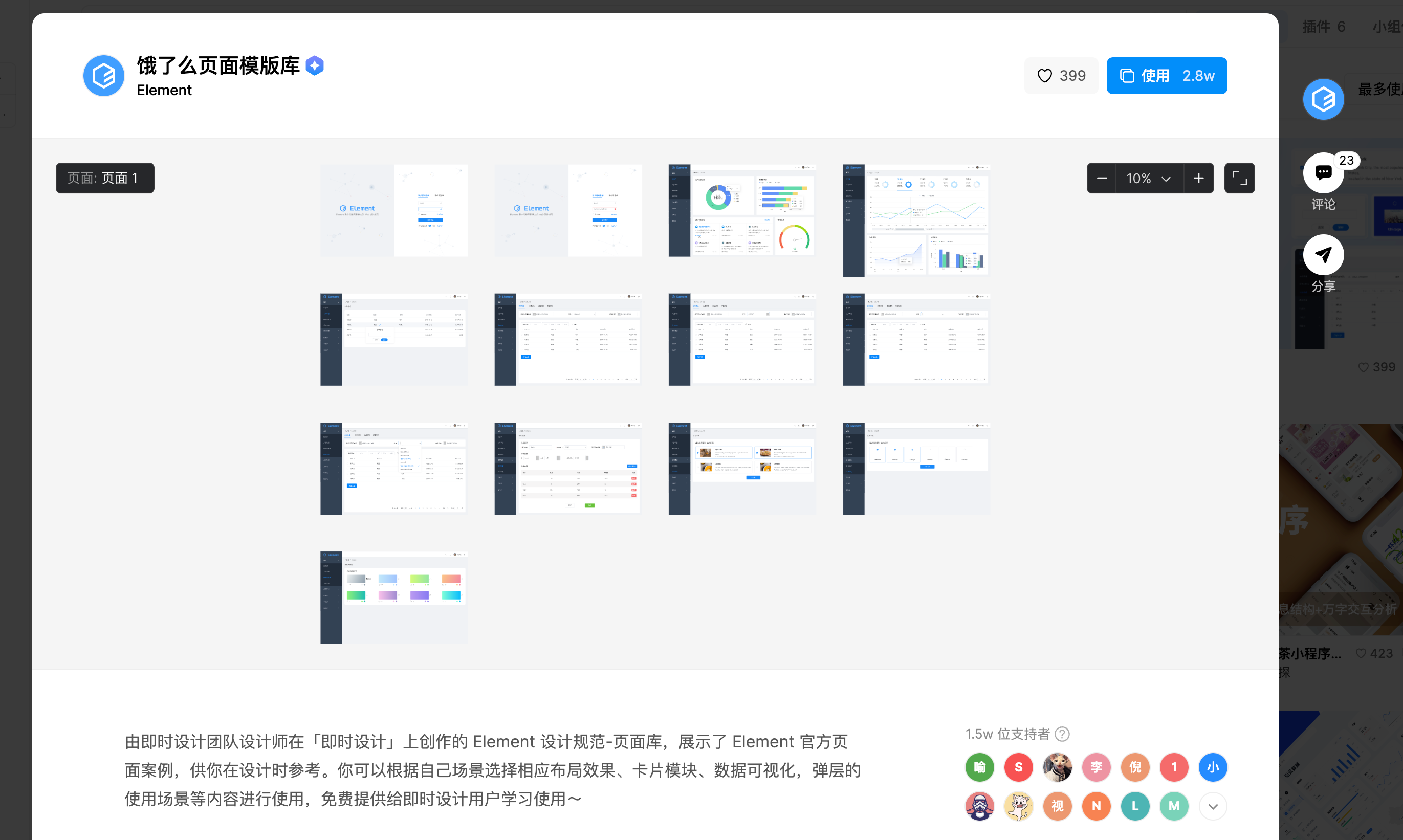Click the orange 倪 supporter avatar

(1135, 767)
